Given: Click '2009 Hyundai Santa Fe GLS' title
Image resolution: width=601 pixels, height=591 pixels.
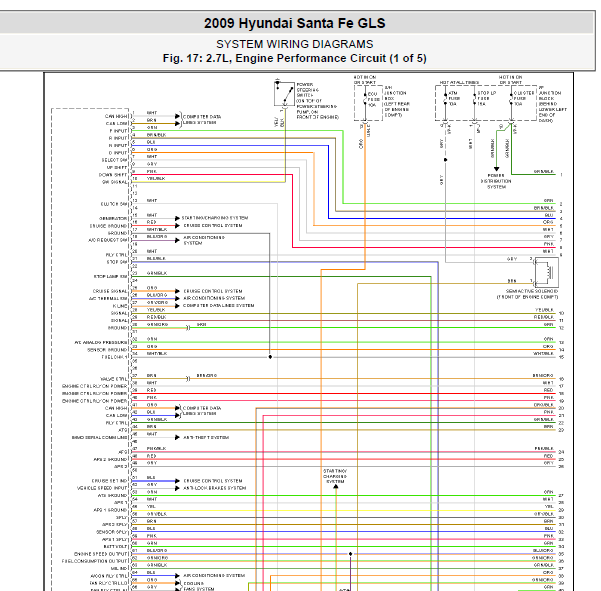Looking at the screenshot, I should [294, 23].
